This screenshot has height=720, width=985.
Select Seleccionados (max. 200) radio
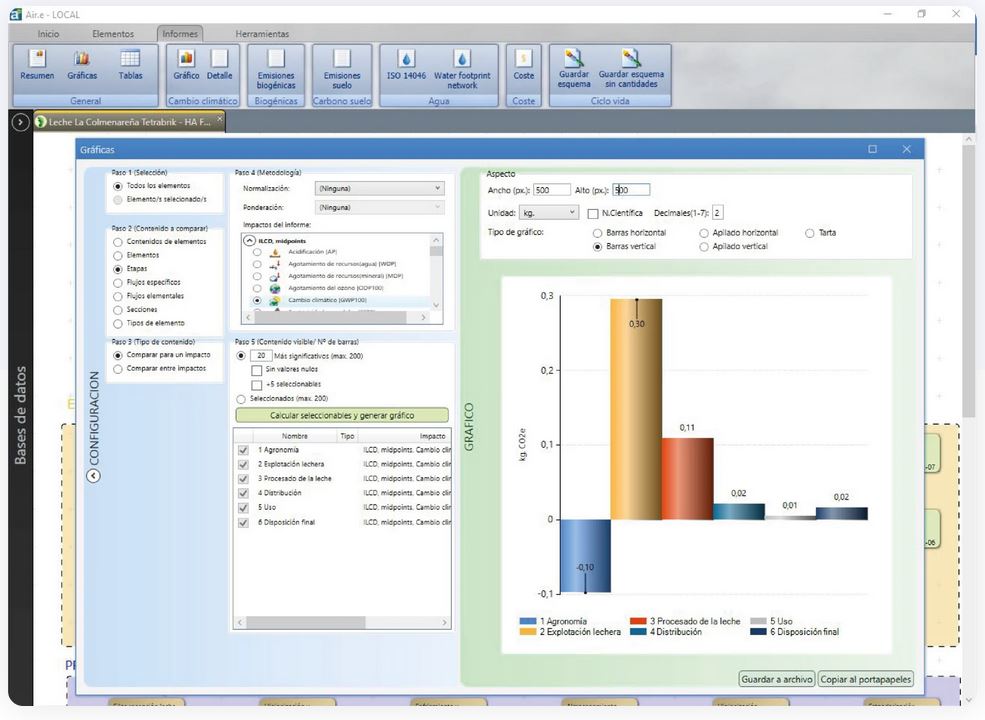tap(241, 400)
